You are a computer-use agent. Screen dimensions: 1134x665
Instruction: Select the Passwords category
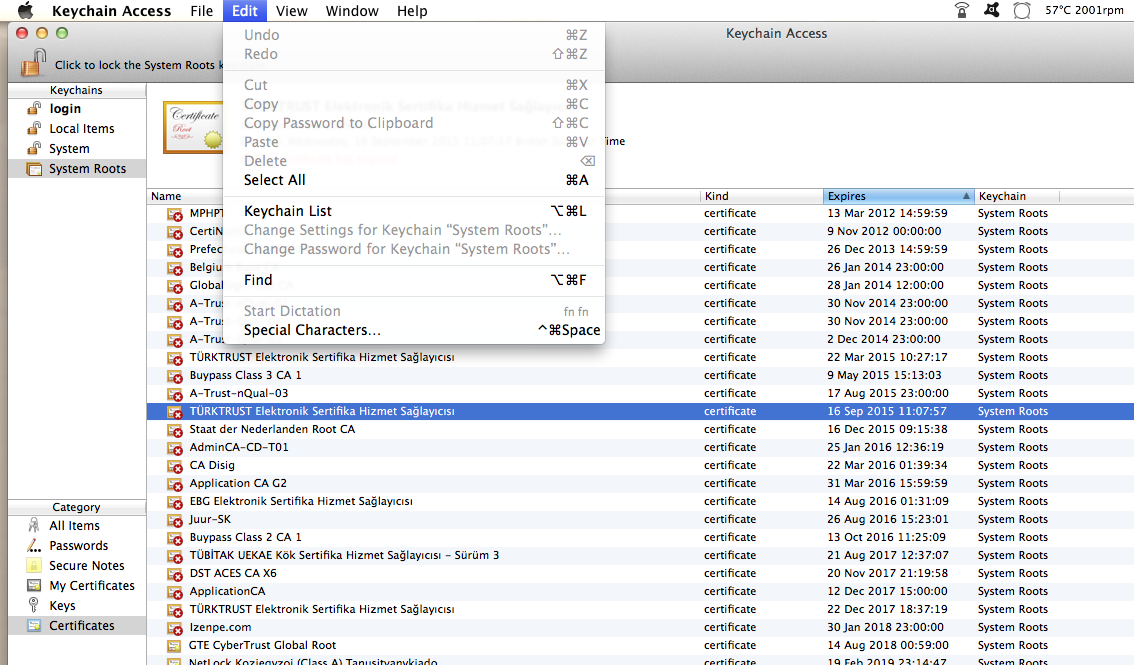point(77,546)
